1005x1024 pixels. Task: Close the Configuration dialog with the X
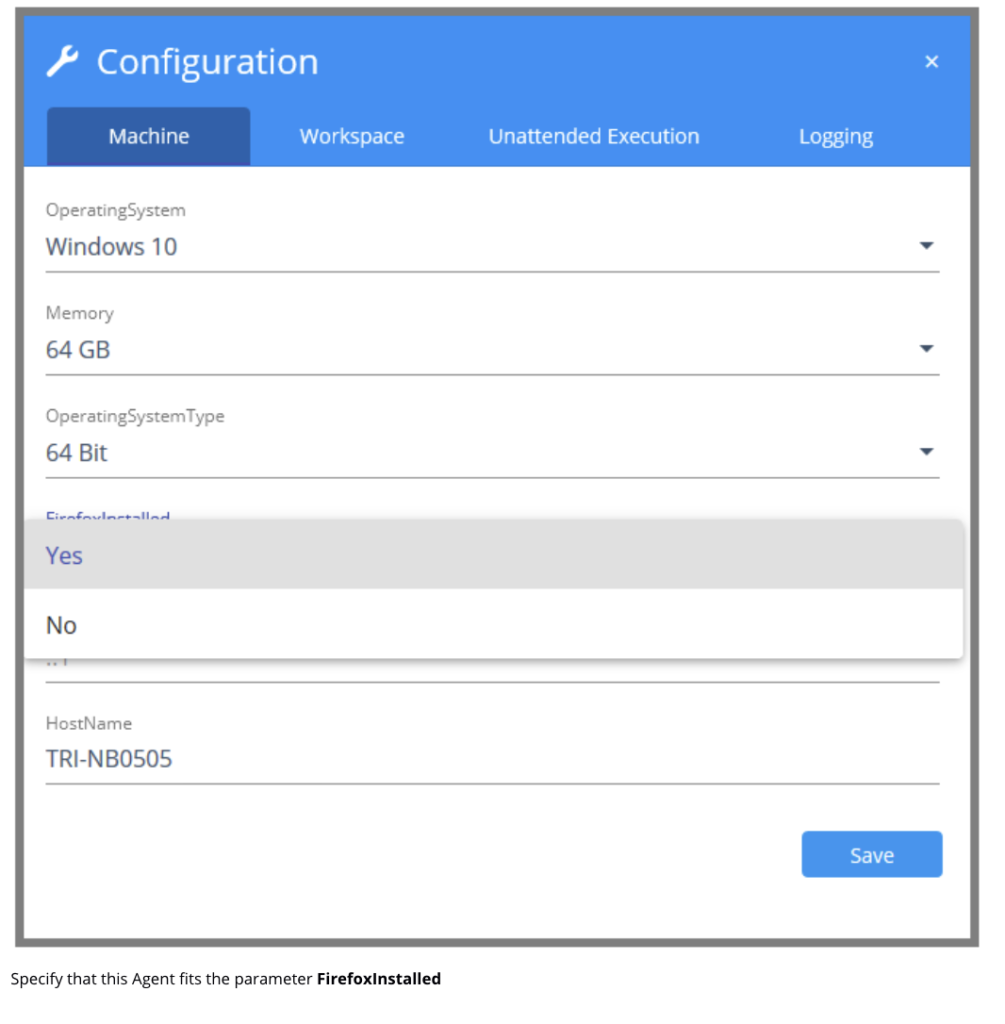(931, 62)
